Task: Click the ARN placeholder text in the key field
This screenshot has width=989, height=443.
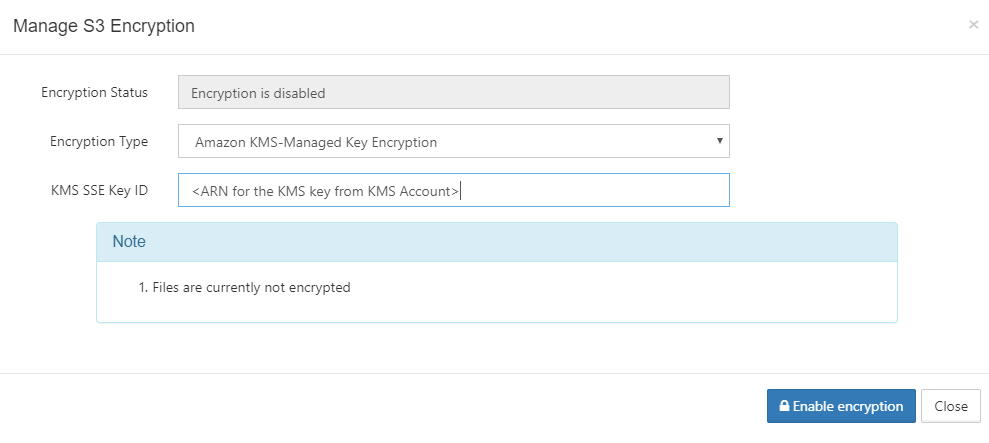Action: pos(325,190)
